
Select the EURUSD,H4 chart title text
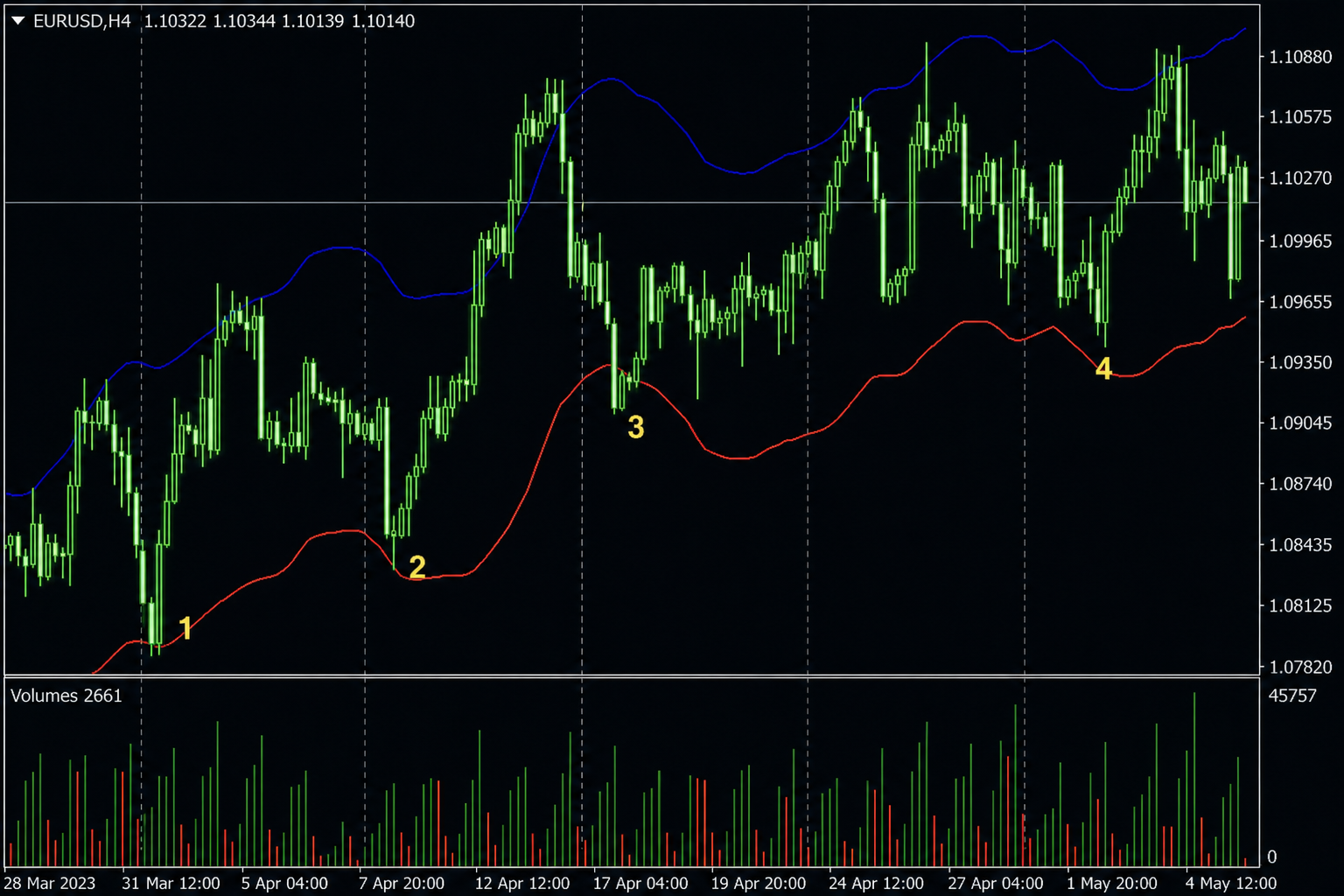pos(82,21)
